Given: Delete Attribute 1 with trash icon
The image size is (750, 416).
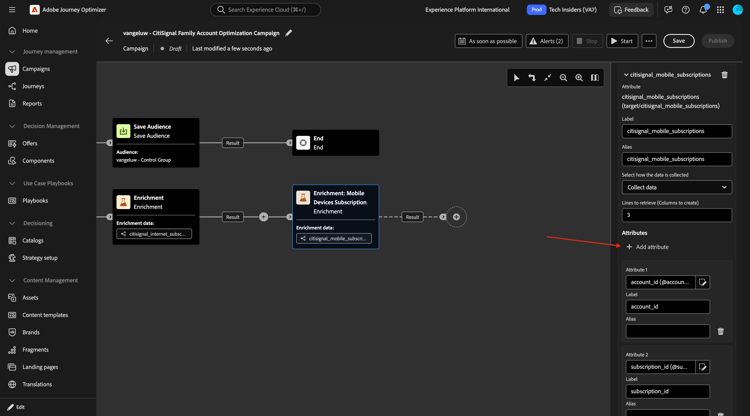Looking at the screenshot, I should coord(721,331).
